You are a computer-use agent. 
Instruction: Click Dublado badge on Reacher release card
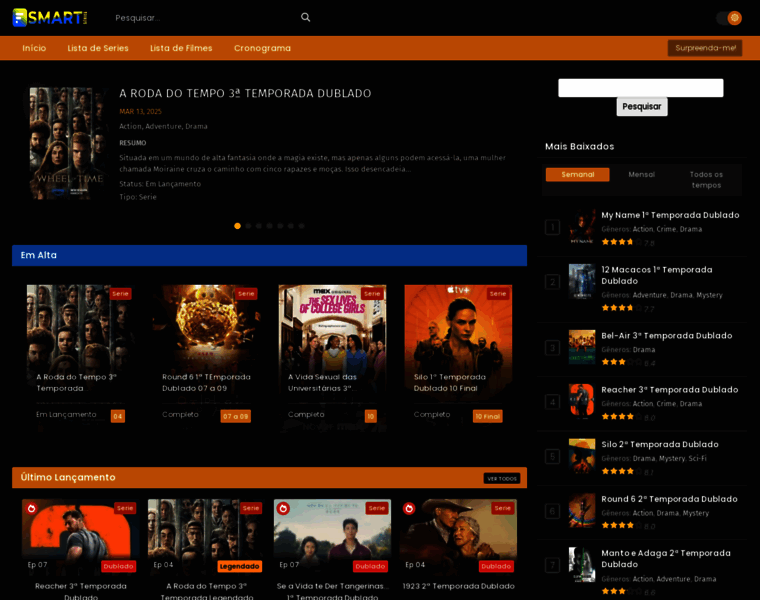118,566
